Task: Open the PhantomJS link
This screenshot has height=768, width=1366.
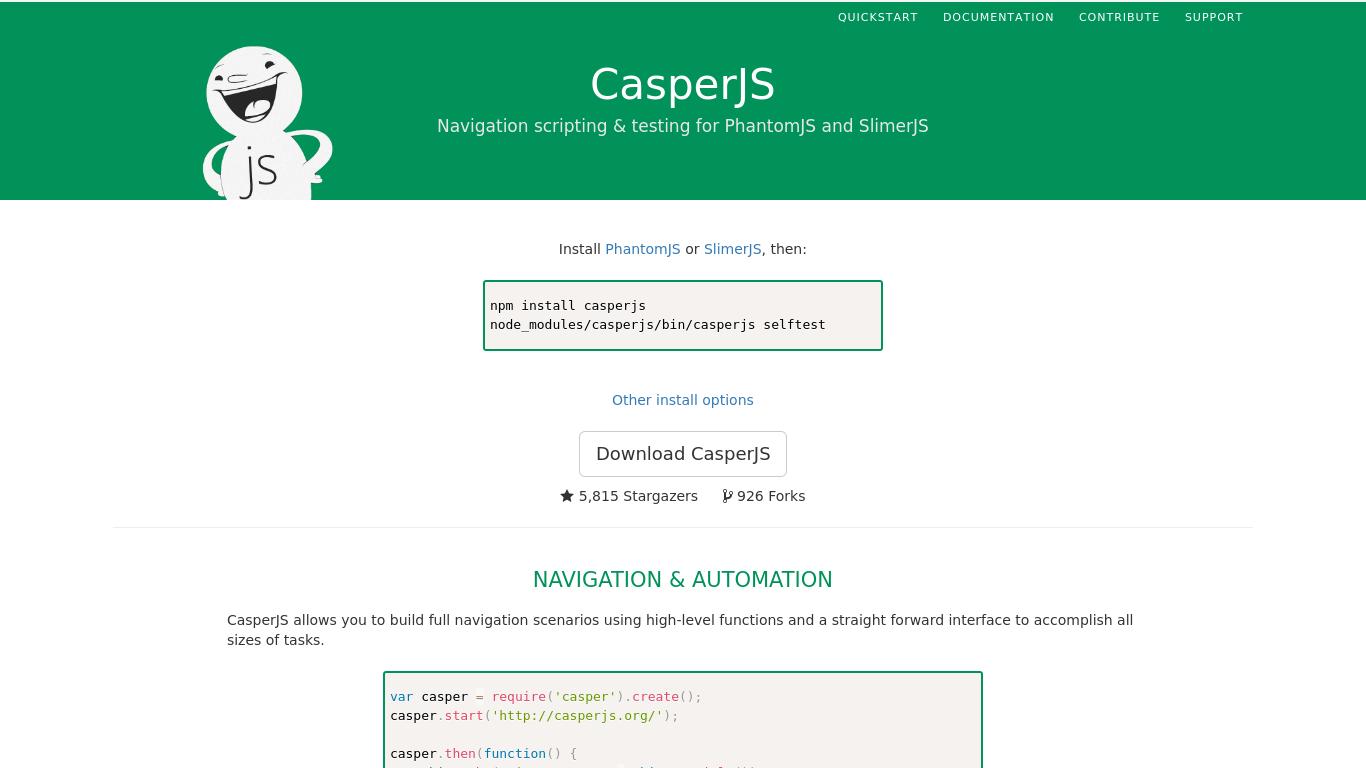Action: point(643,248)
